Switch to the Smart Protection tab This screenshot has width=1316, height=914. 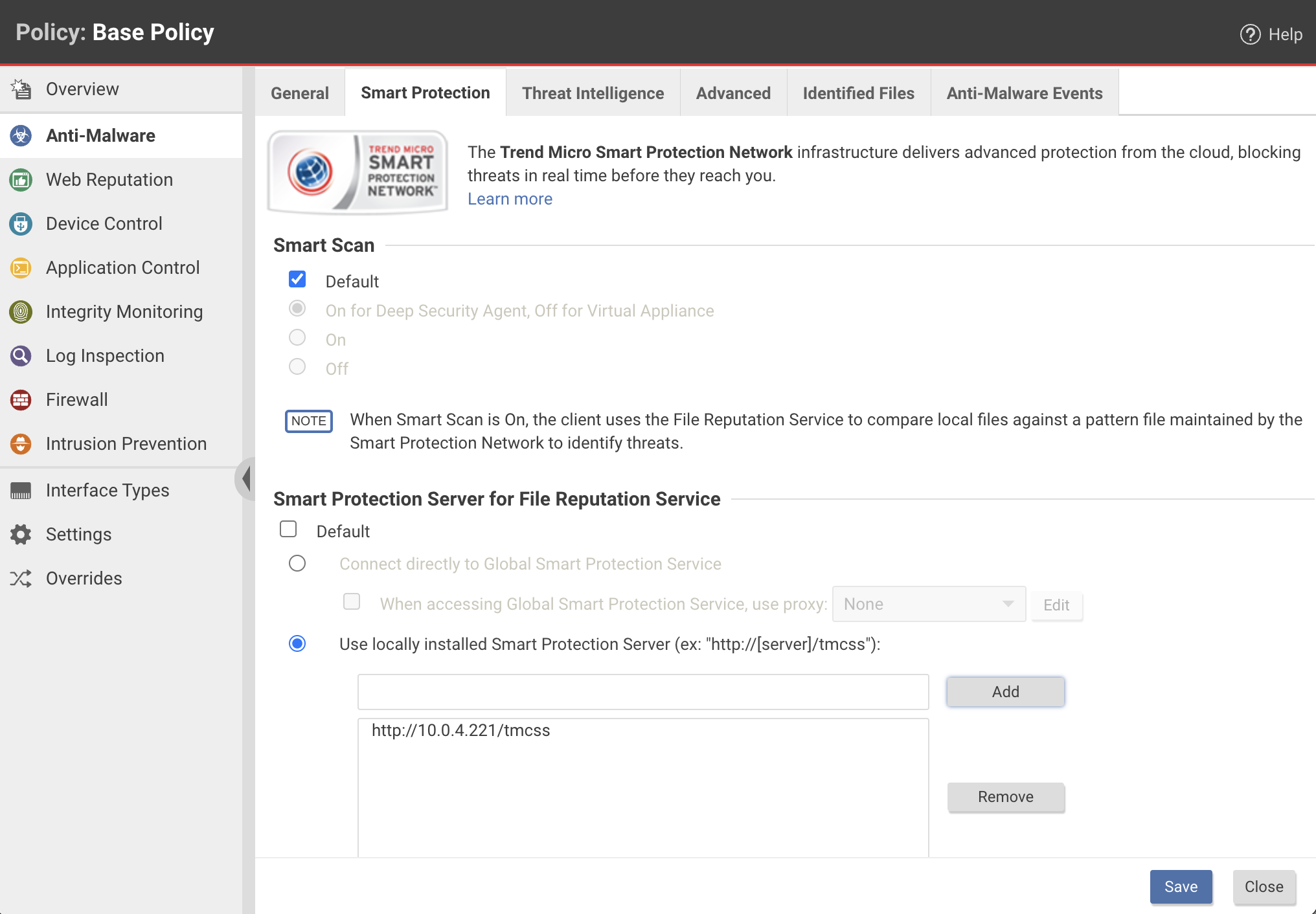(425, 93)
